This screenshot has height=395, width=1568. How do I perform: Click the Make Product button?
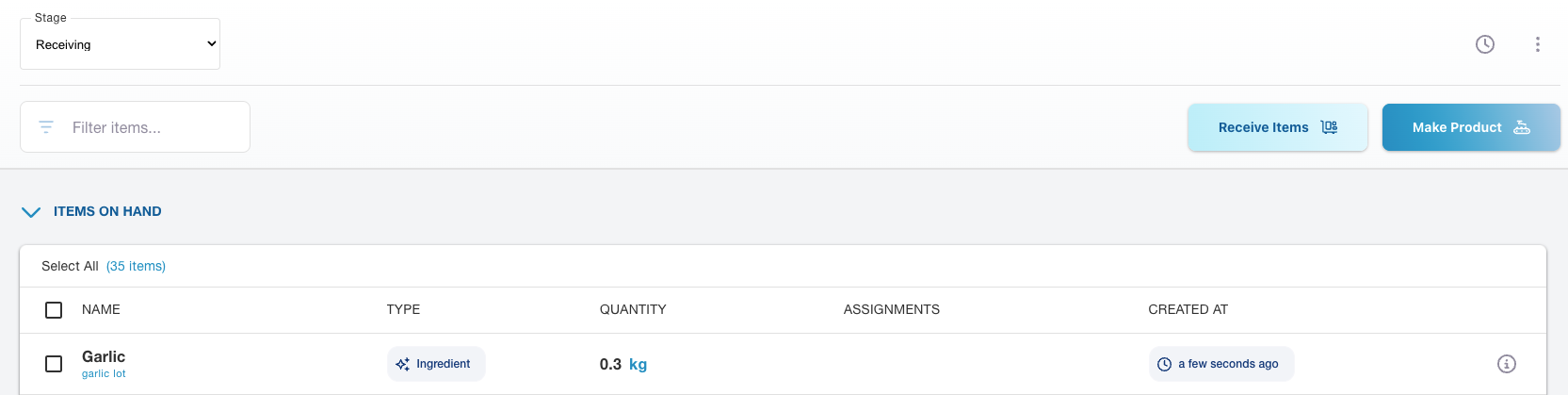[1456, 127]
